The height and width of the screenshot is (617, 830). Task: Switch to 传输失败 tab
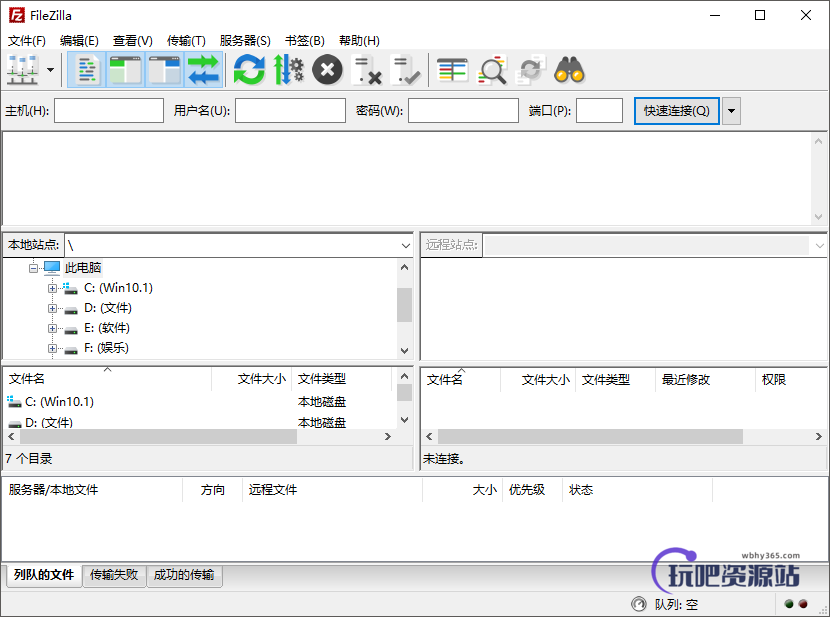(x=114, y=575)
